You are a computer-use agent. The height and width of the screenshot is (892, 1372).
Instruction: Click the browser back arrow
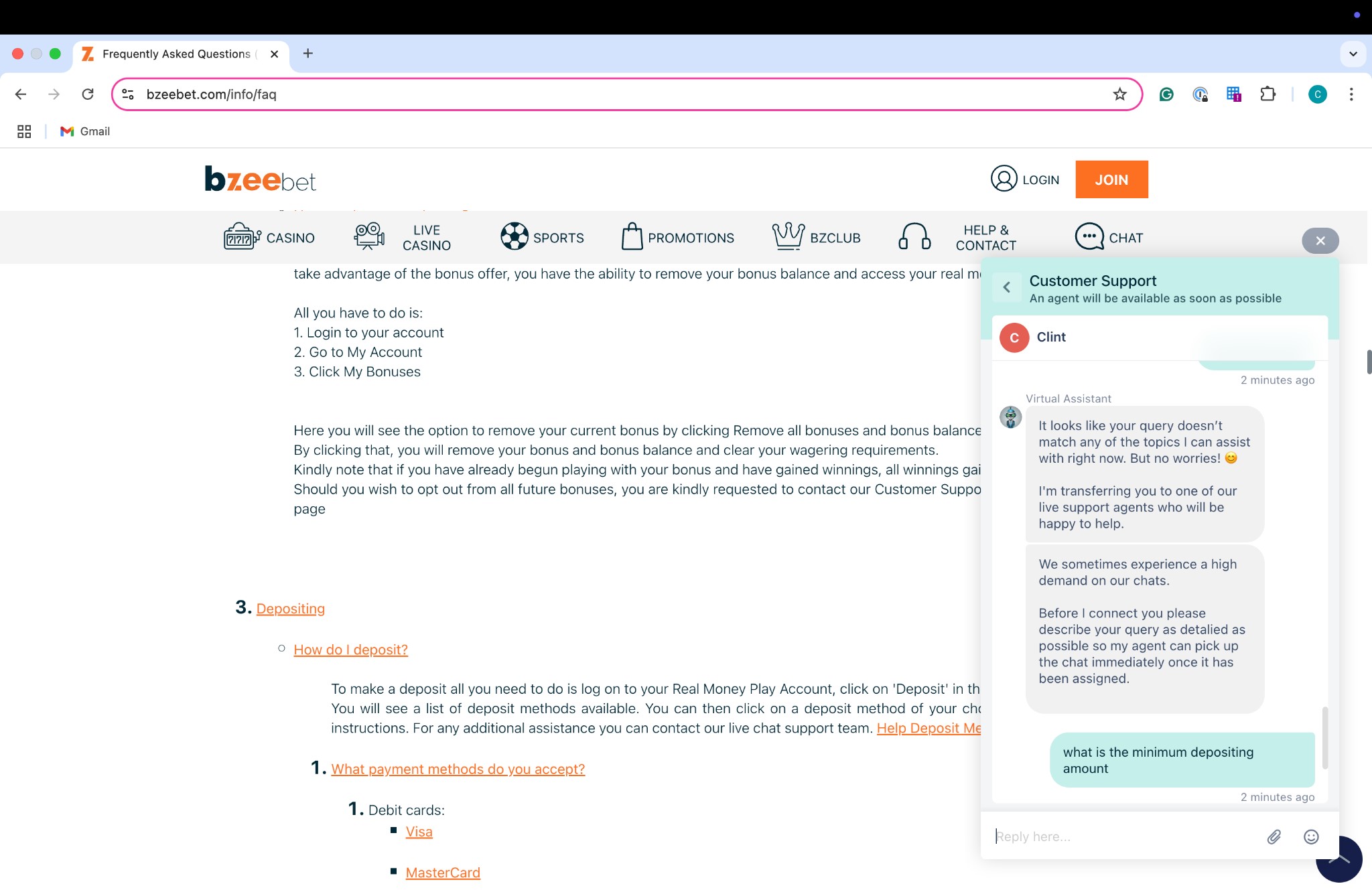click(21, 94)
